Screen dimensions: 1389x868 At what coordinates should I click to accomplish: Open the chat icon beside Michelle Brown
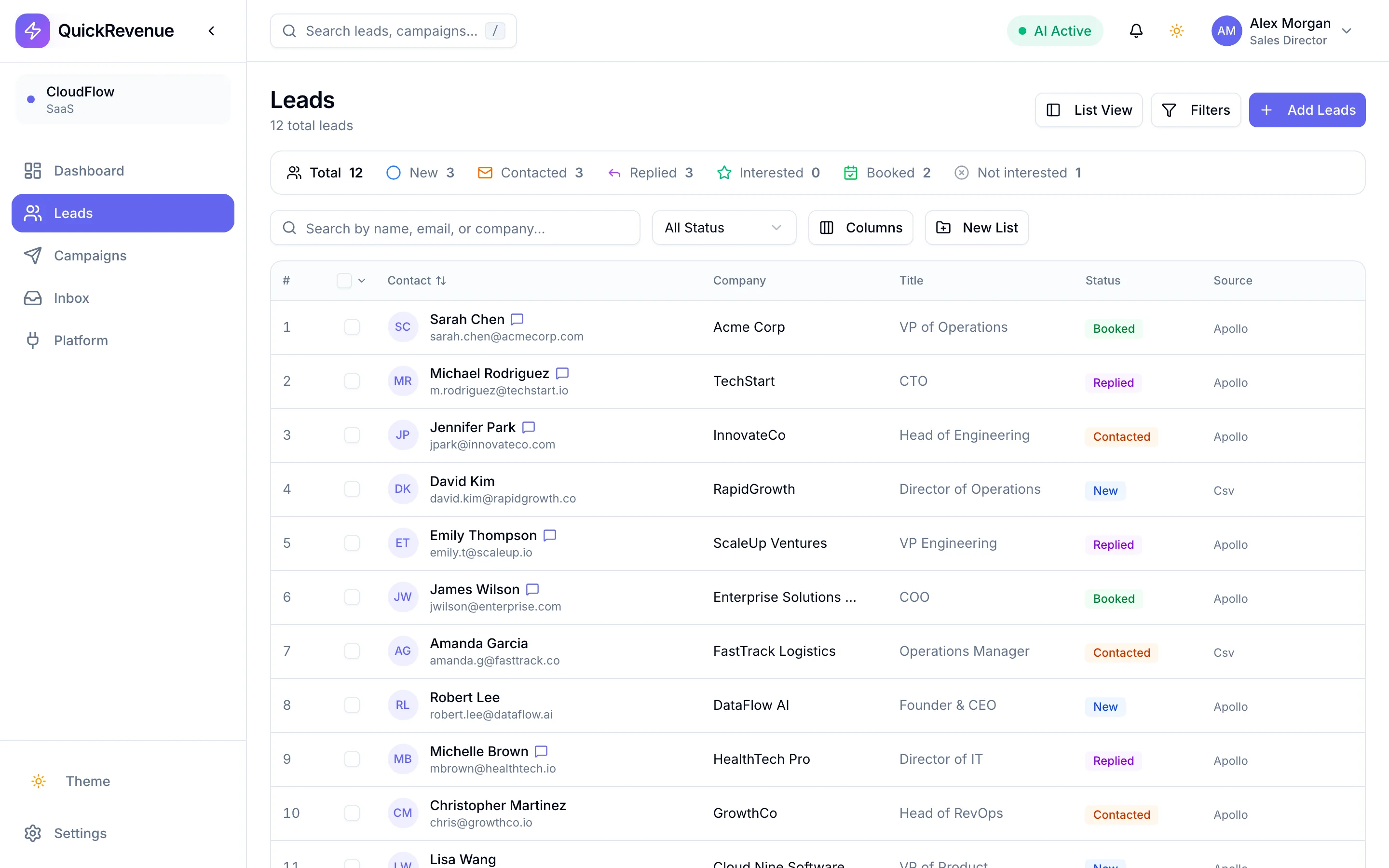tap(541, 751)
